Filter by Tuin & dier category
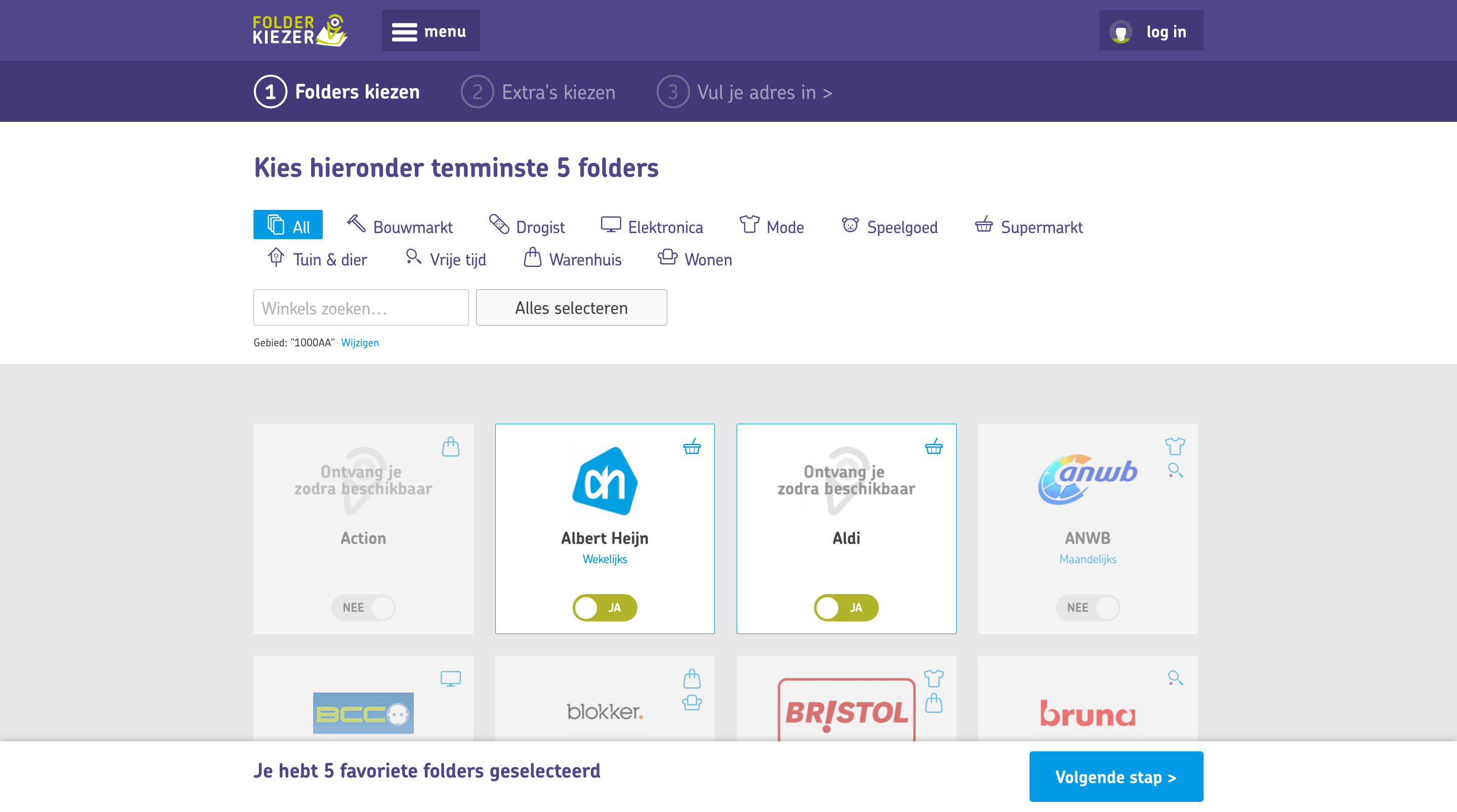The width and height of the screenshot is (1457, 812). point(317,258)
